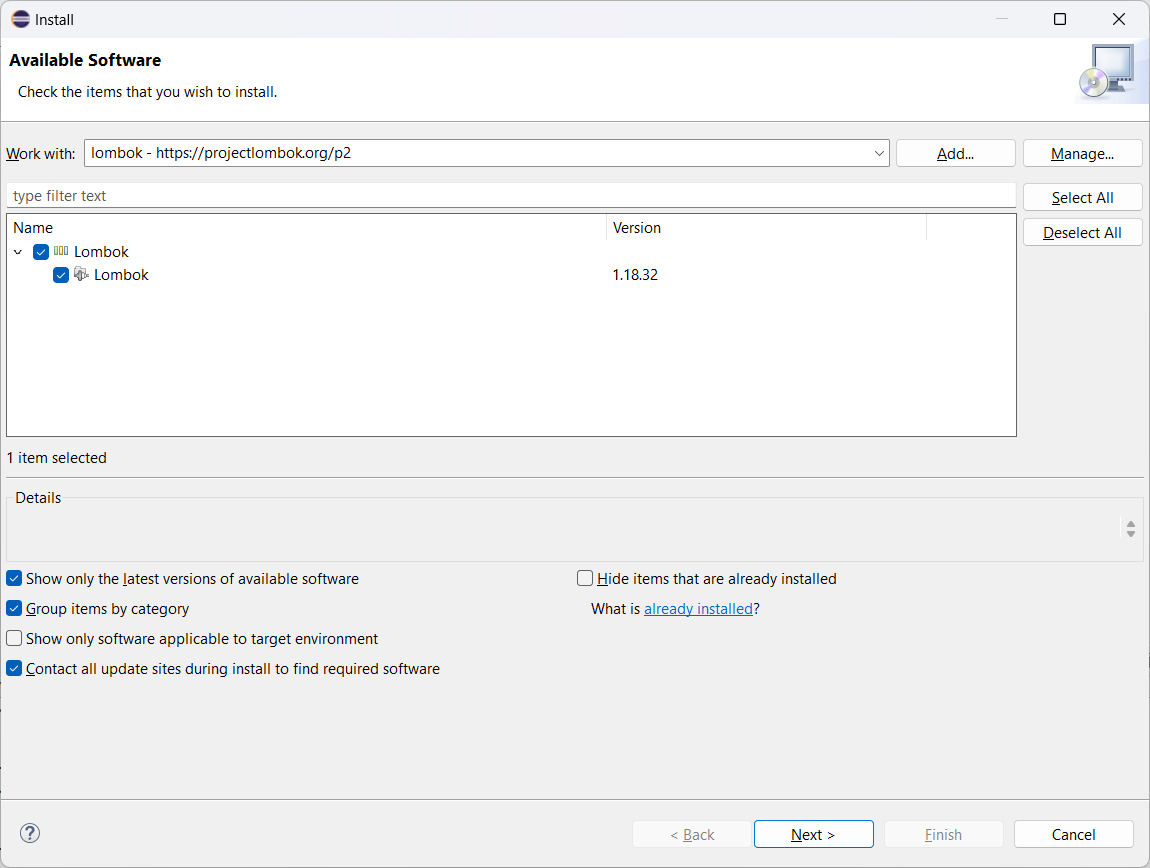Screen dimensions: 1150x868
Task: Sort list by the Version column header
Action: tap(765, 228)
